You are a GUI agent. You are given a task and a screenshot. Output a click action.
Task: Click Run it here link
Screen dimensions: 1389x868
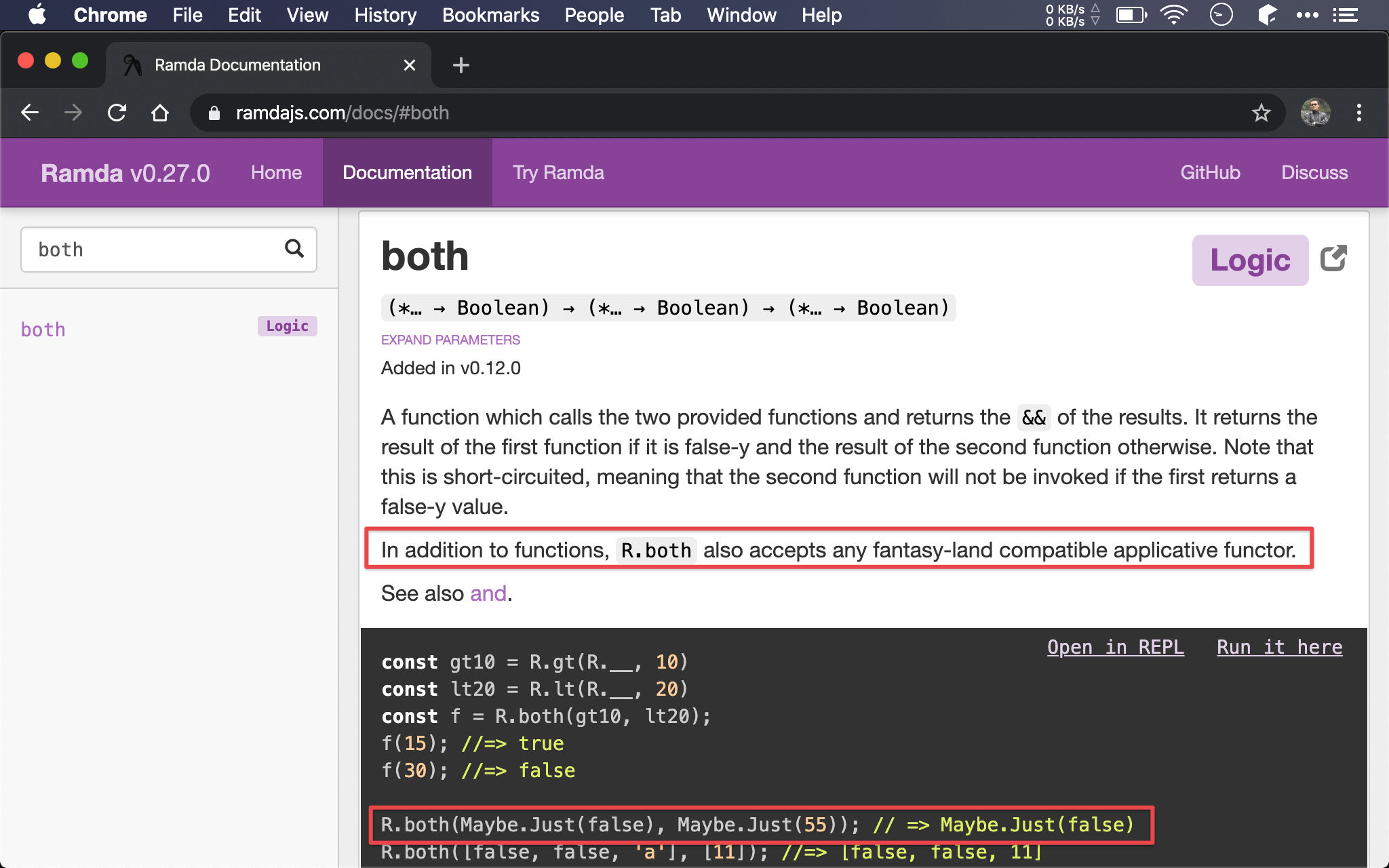point(1279,647)
